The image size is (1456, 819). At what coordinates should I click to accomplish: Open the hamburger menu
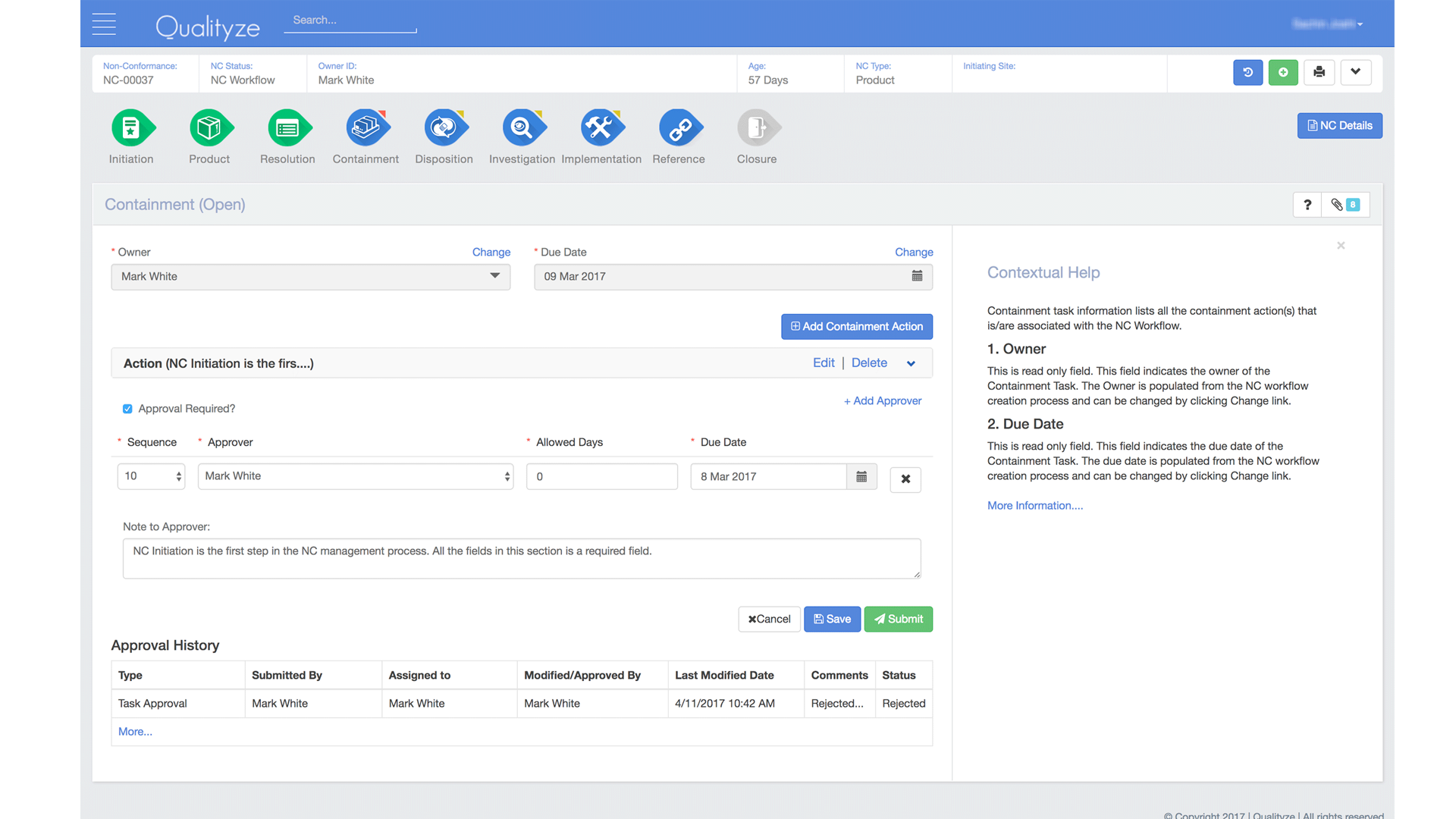pos(104,24)
